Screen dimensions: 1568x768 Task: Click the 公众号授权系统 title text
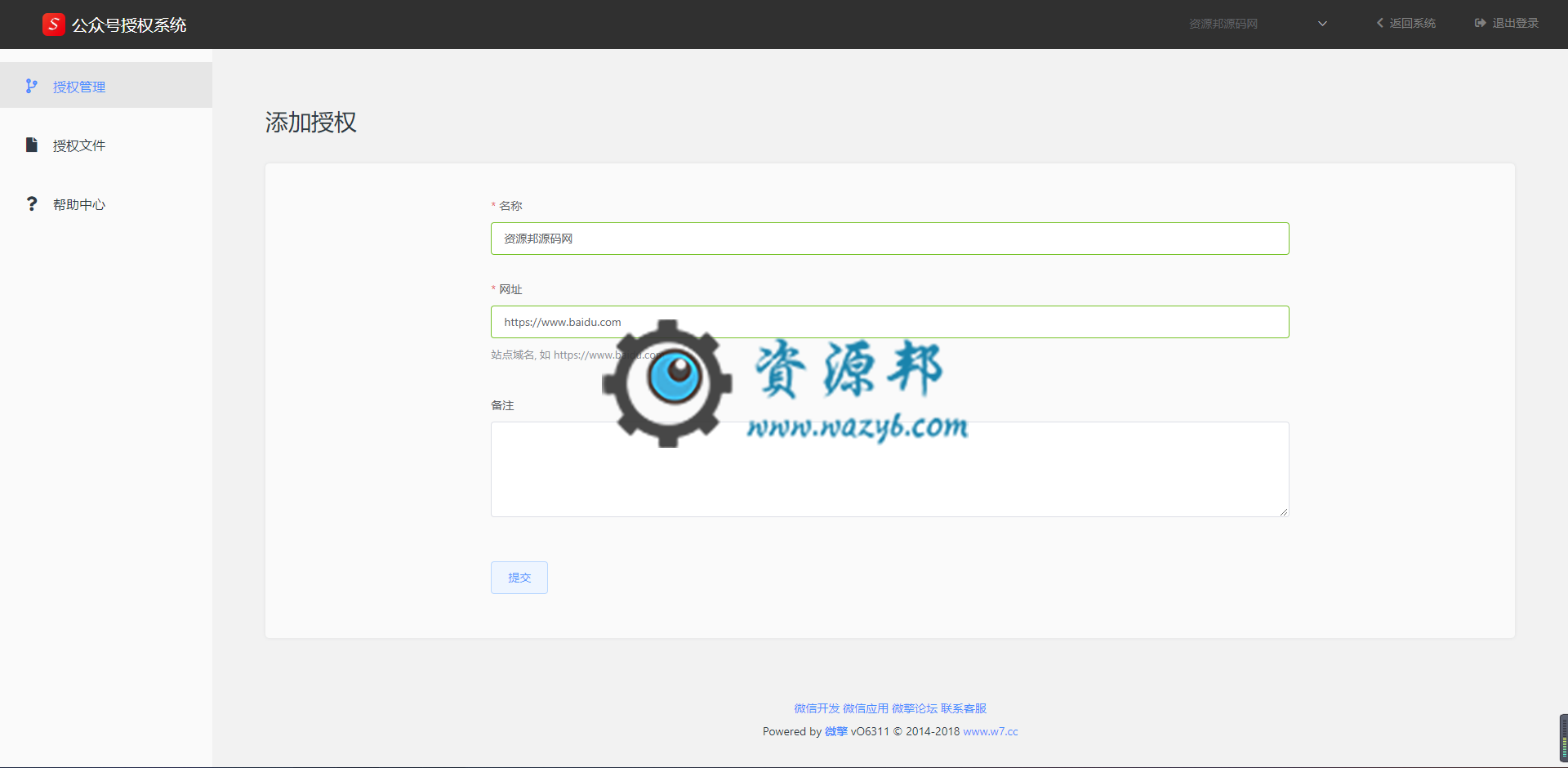tap(129, 25)
